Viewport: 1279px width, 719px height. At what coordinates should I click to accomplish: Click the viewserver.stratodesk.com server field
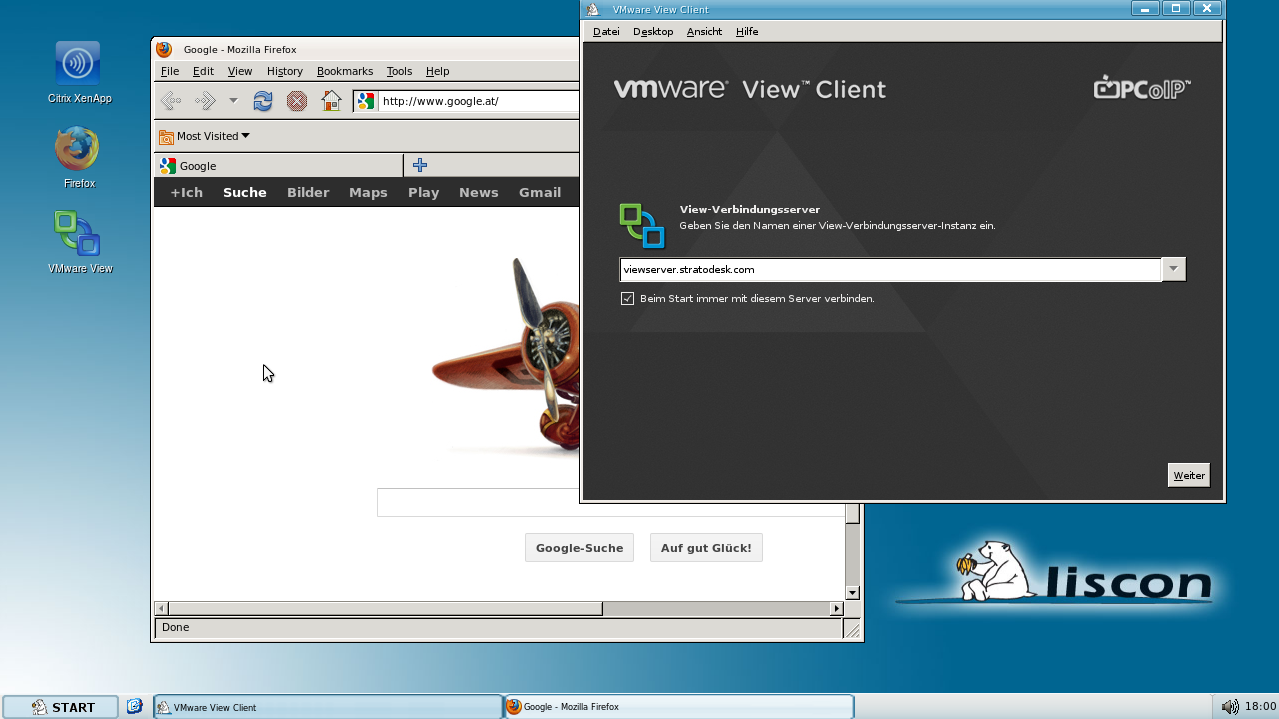890,269
